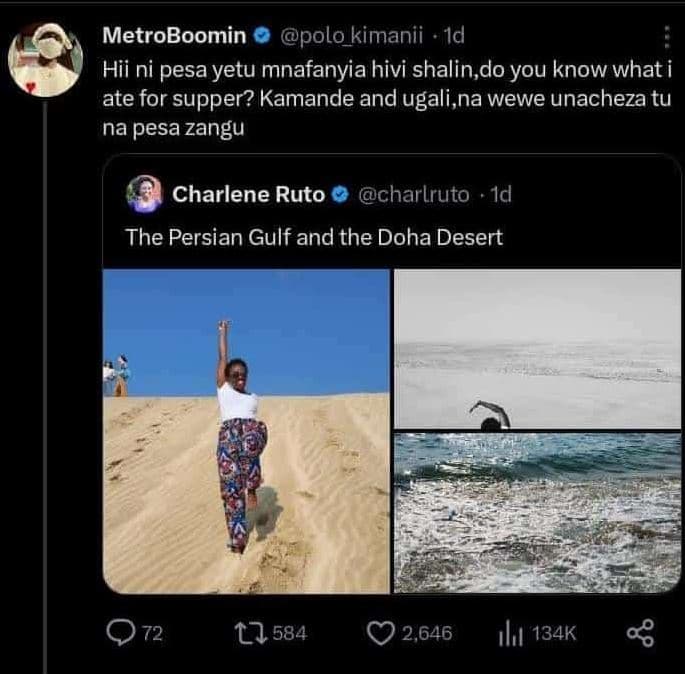Open the ocean waves photo
685x674 pixels.
coord(537,512)
